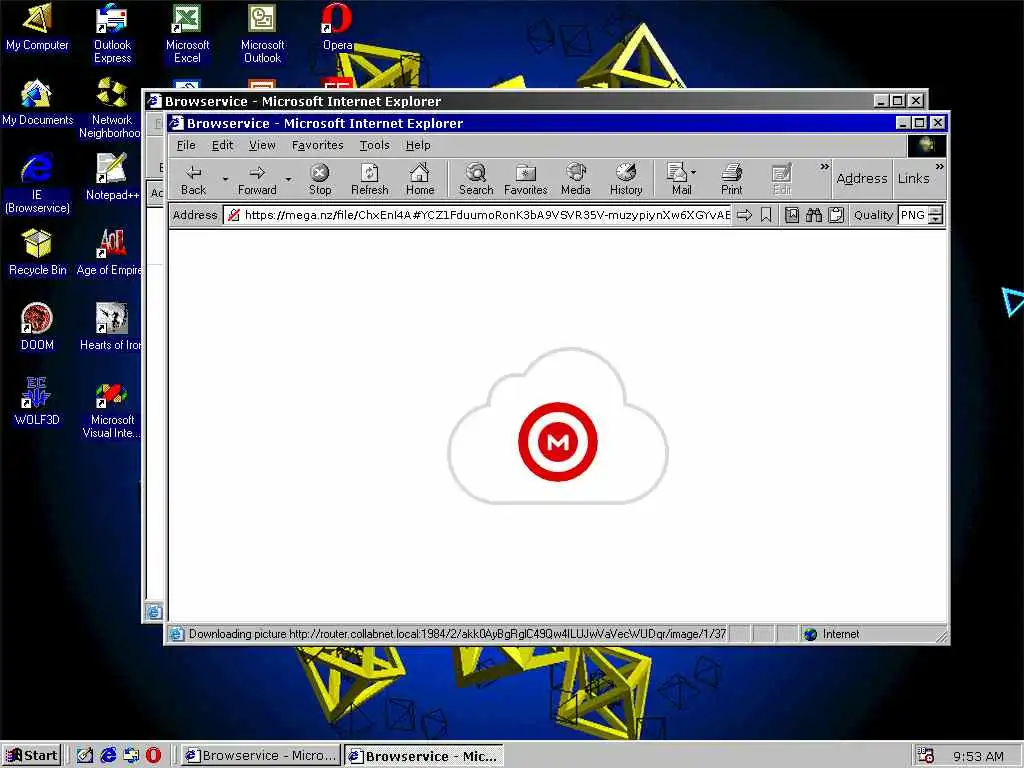
Task: Expand hidden toolbar buttons chevron after Edit
Action: [x=824, y=167]
